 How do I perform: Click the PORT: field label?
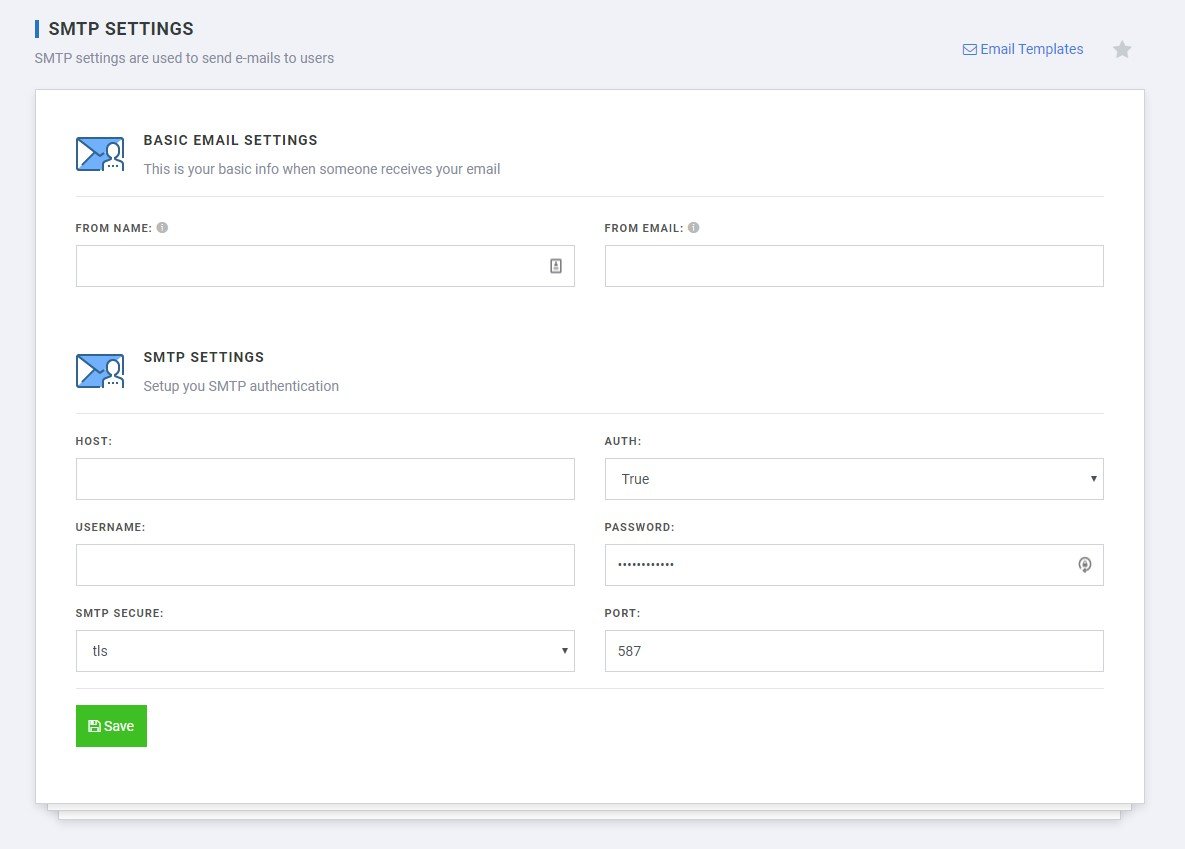pos(622,613)
